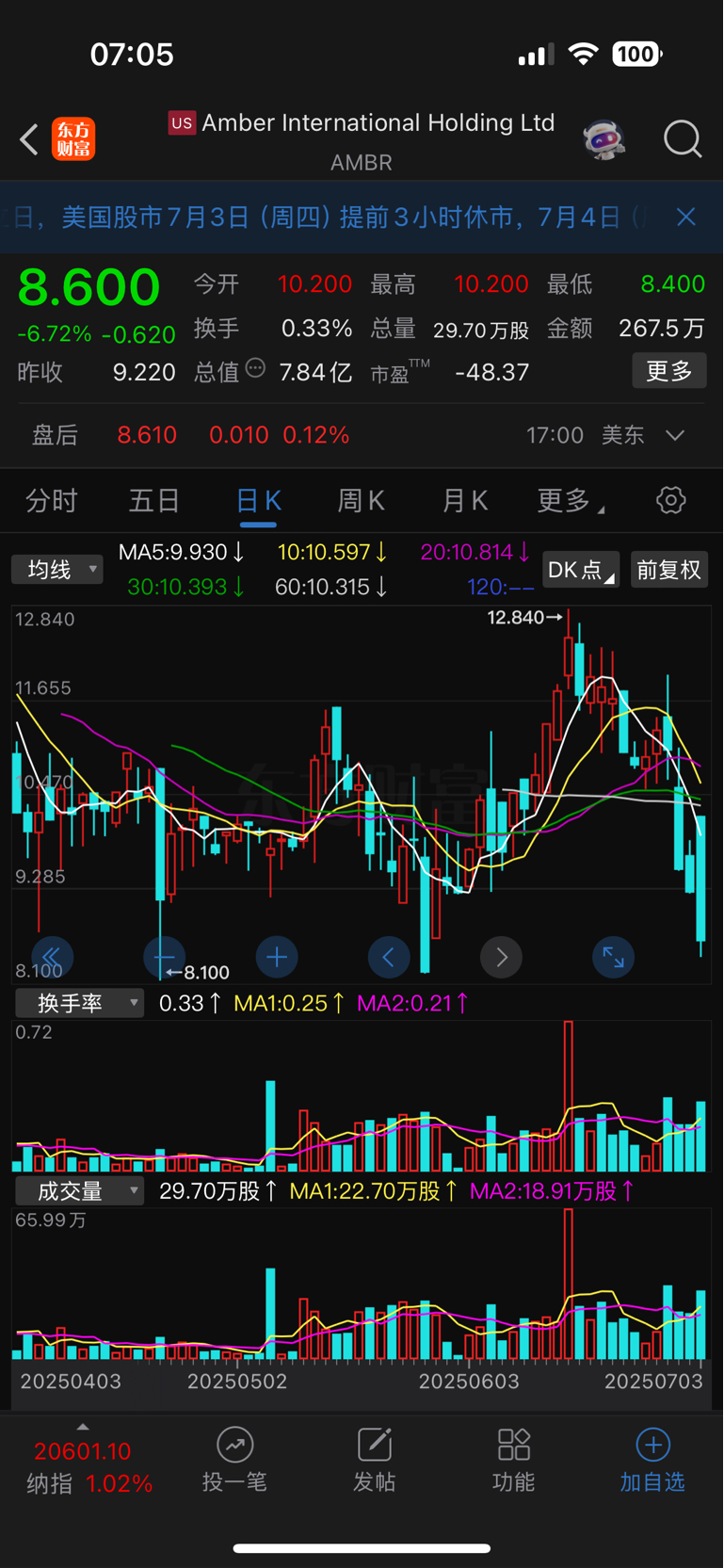Tap the 12.840 high marker on chart
The height and width of the screenshot is (1568, 724).
pyautogui.click(x=524, y=618)
